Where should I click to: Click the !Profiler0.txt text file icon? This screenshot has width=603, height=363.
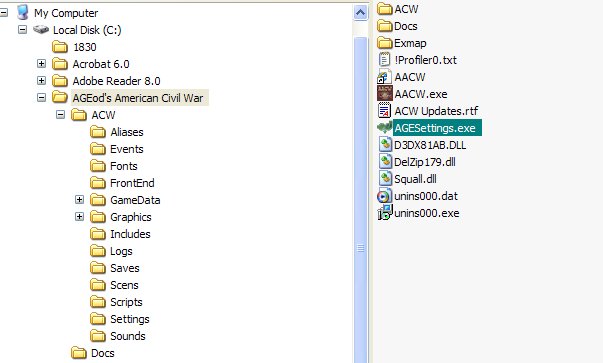tap(385, 60)
